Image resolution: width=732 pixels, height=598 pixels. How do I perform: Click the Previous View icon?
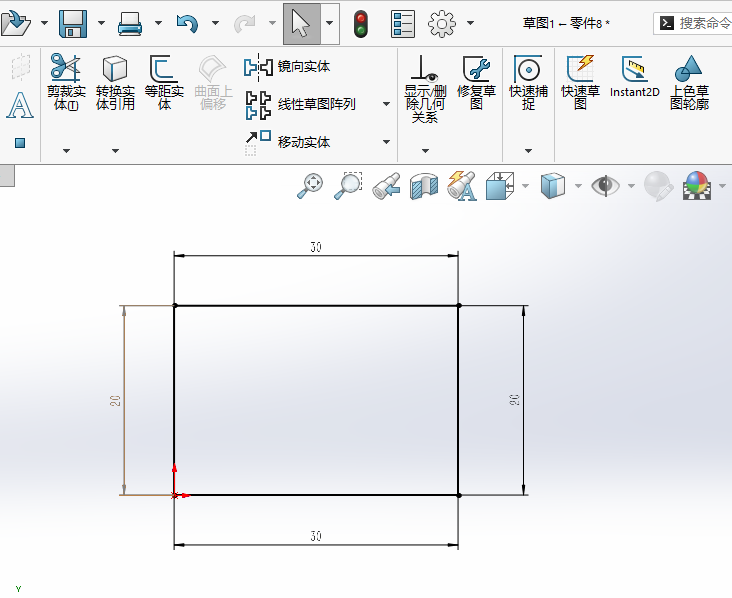pyautogui.click(x=386, y=186)
